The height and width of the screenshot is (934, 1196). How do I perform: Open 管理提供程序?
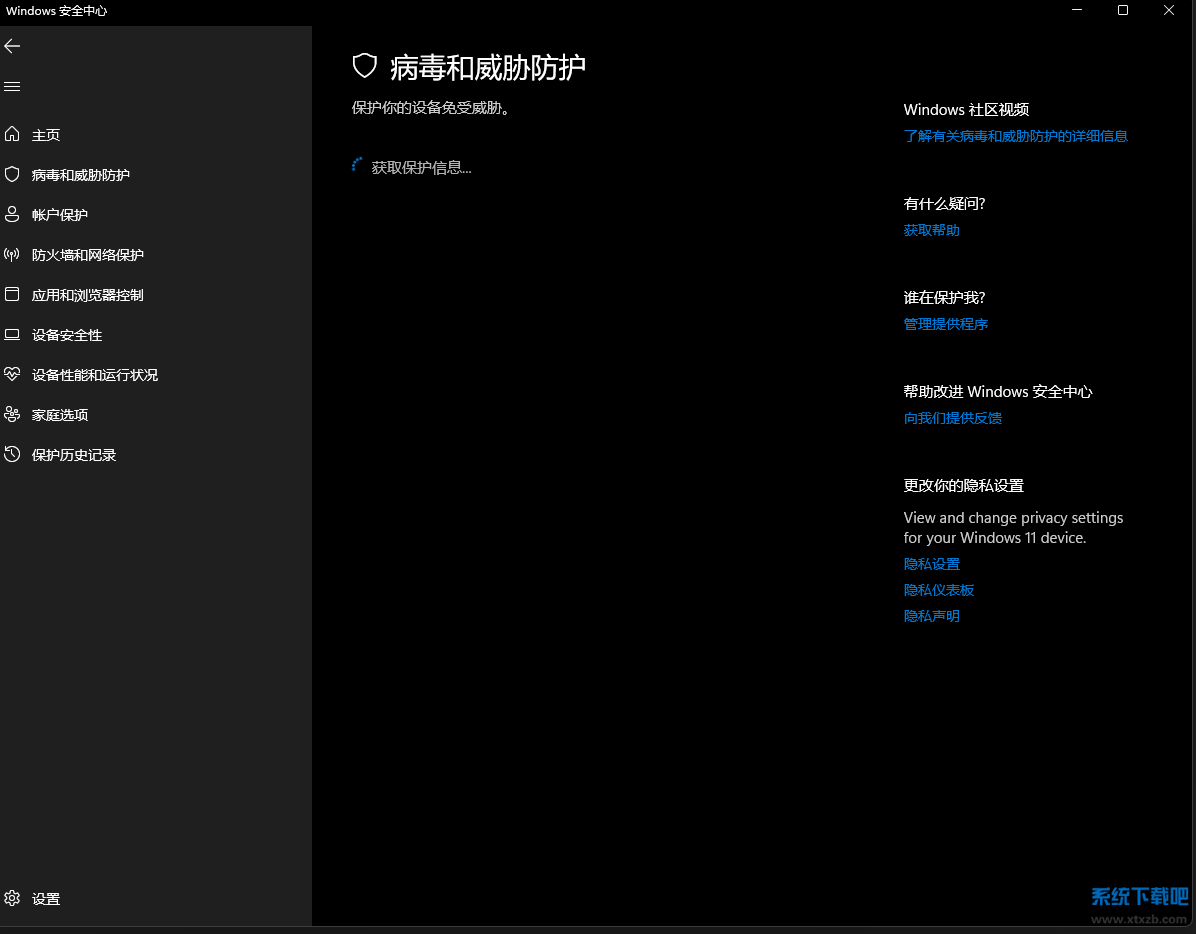[945, 323]
